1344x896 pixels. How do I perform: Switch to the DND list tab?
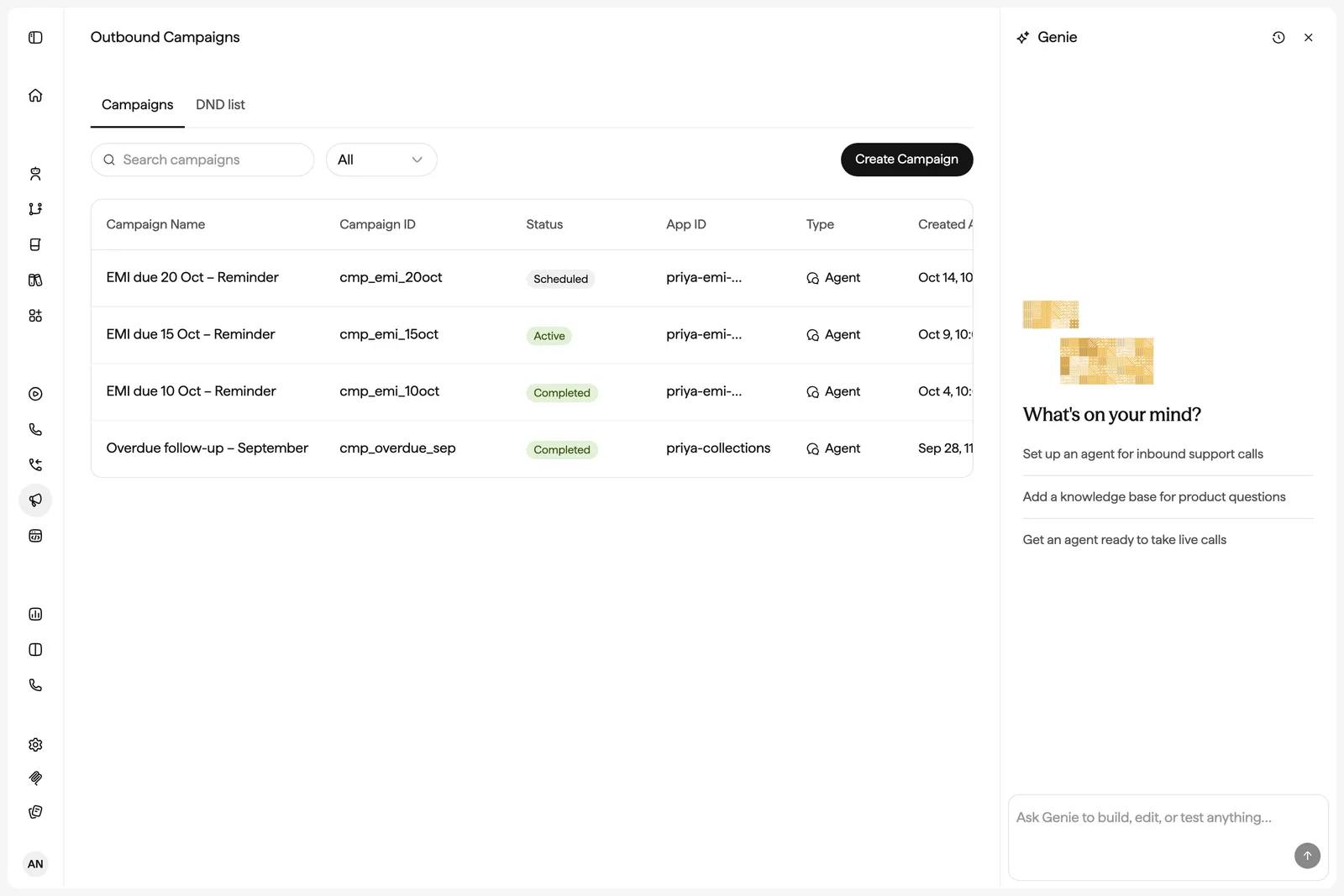coord(220,105)
